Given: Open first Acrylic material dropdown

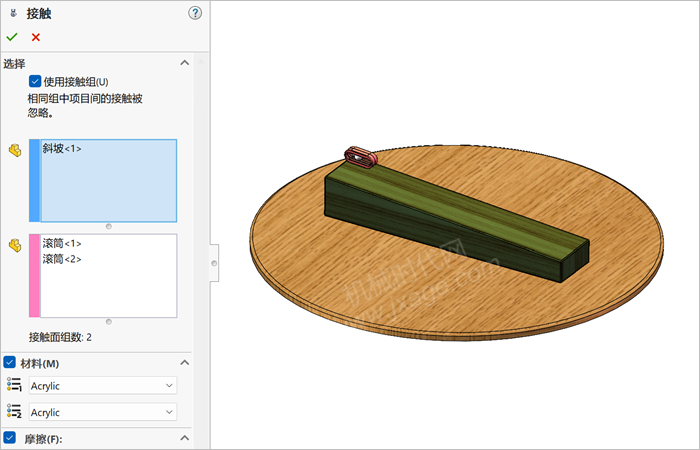Looking at the screenshot, I should point(103,385).
